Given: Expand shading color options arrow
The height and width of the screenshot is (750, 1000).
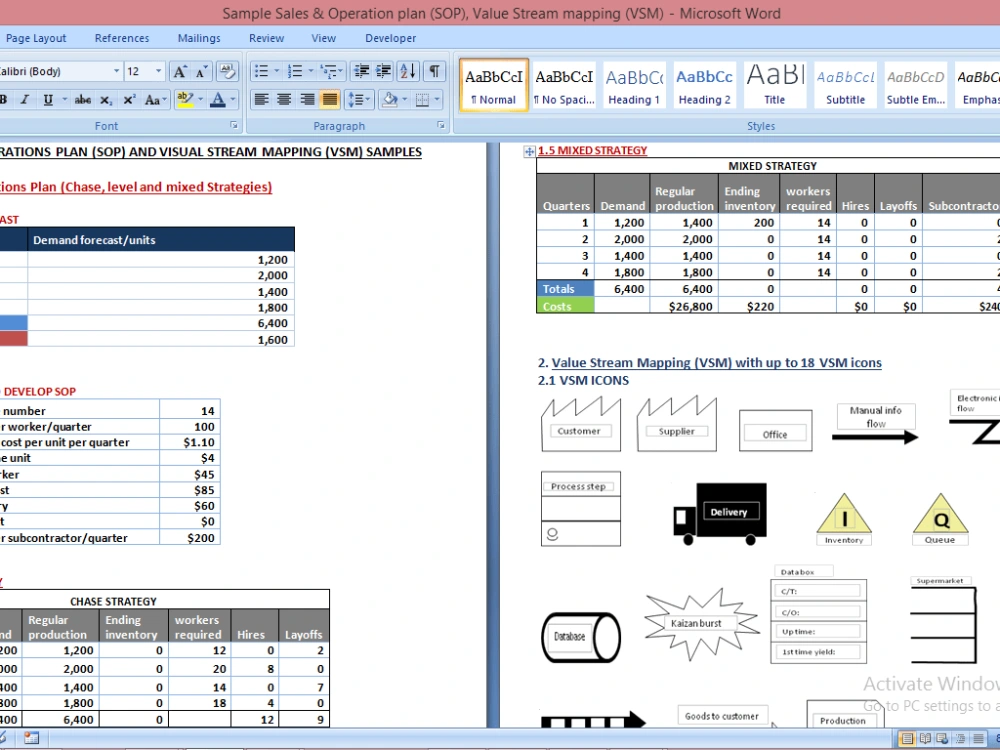Looking at the screenshot, I should 404,99.
